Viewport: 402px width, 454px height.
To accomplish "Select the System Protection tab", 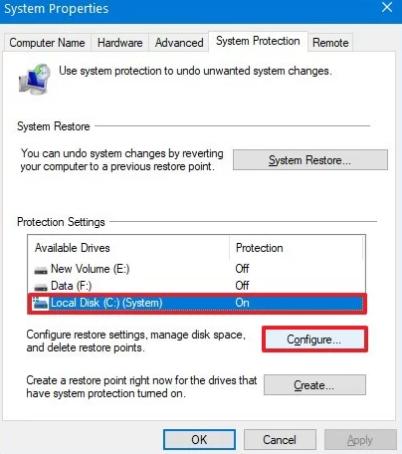I will 258,41.
